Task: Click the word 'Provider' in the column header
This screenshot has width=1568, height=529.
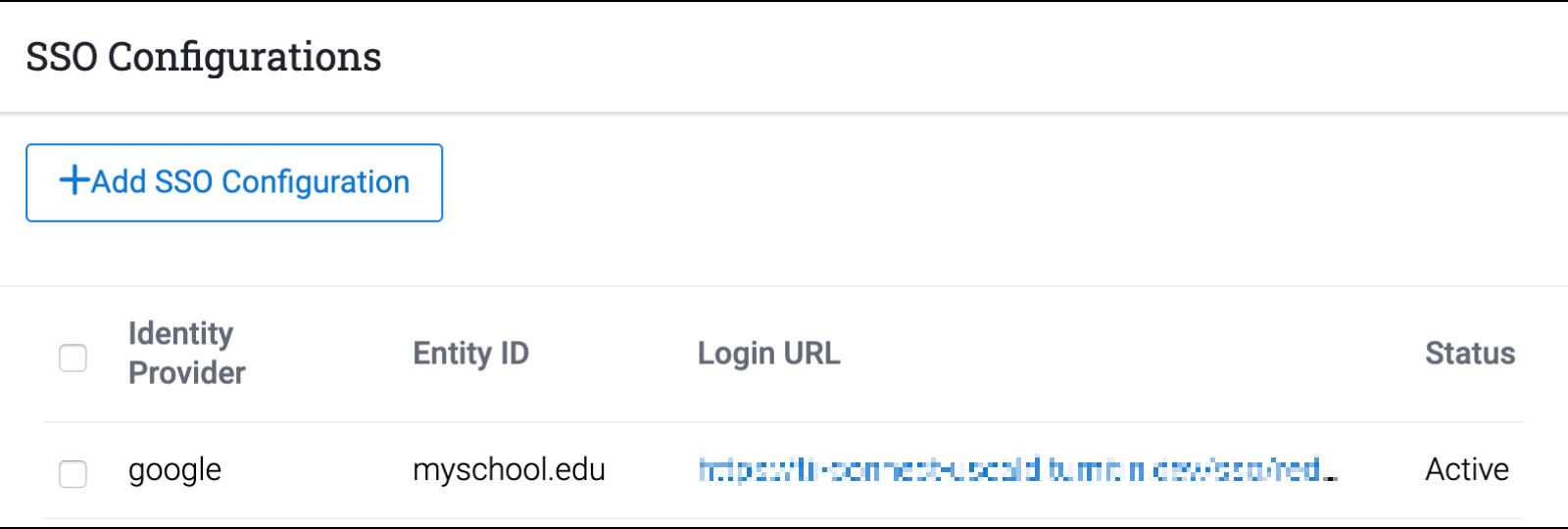Action: tap(186, 373)
